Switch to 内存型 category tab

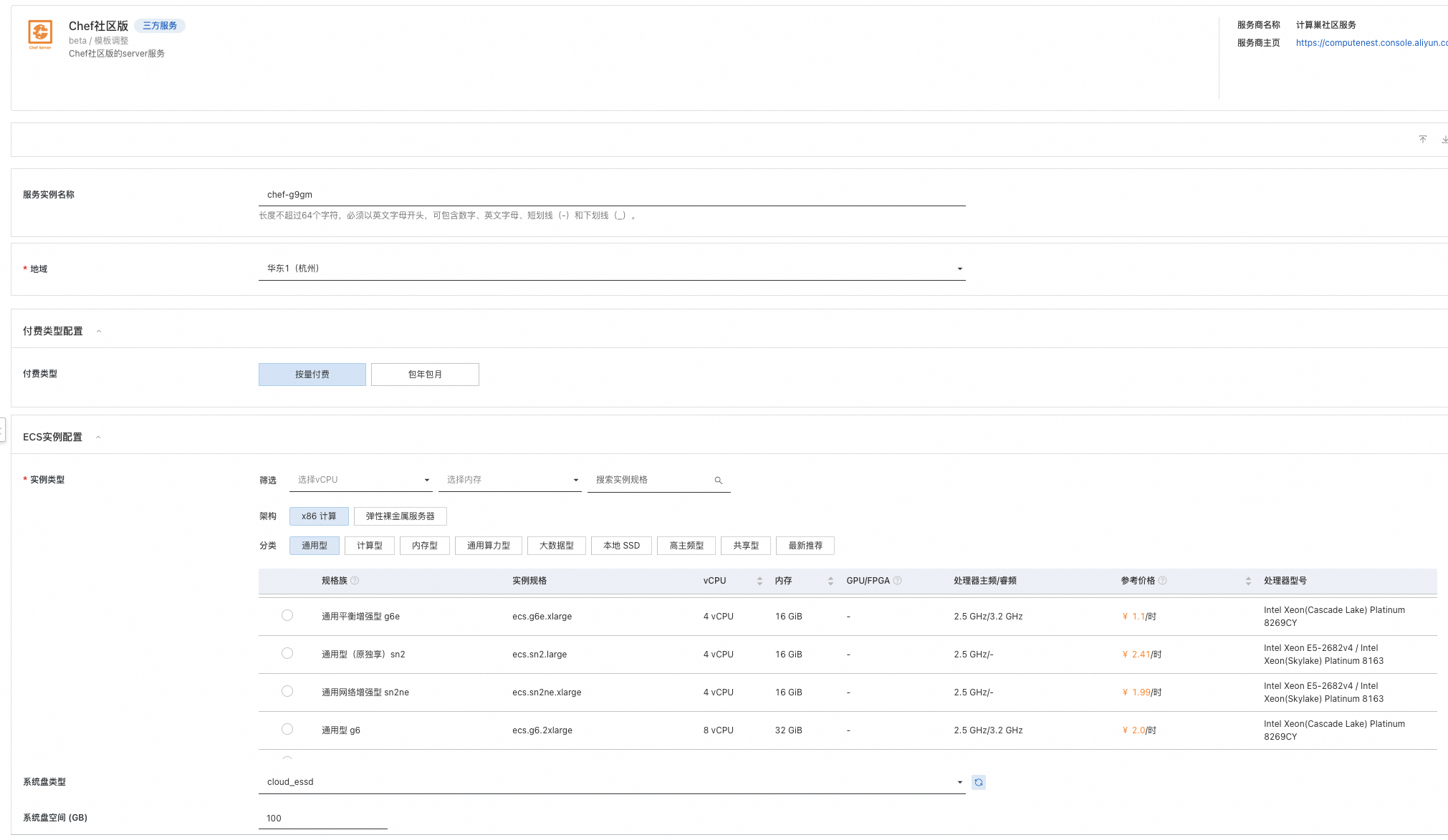point(425,546)
